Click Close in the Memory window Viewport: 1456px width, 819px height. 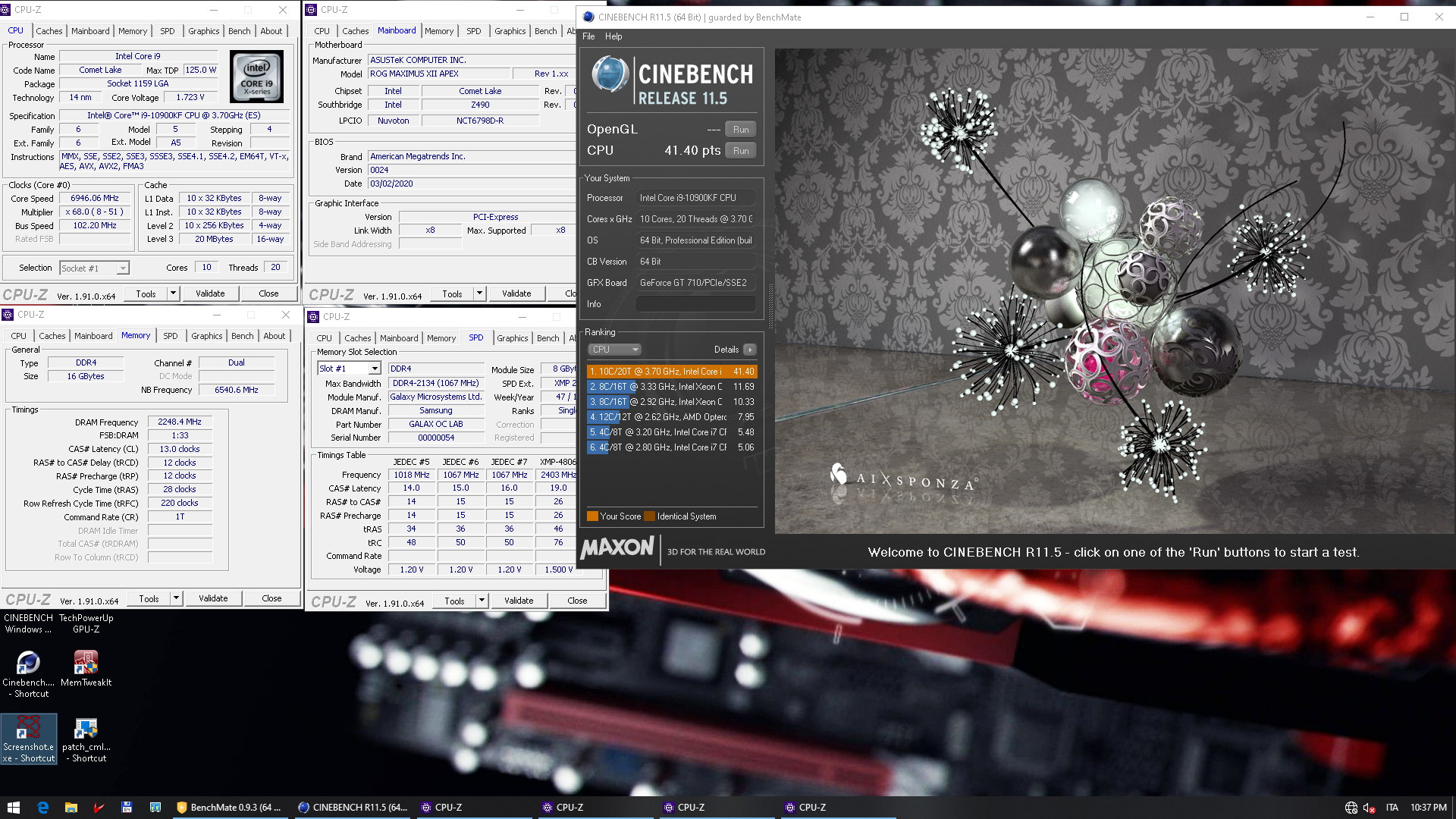point(271,598)
